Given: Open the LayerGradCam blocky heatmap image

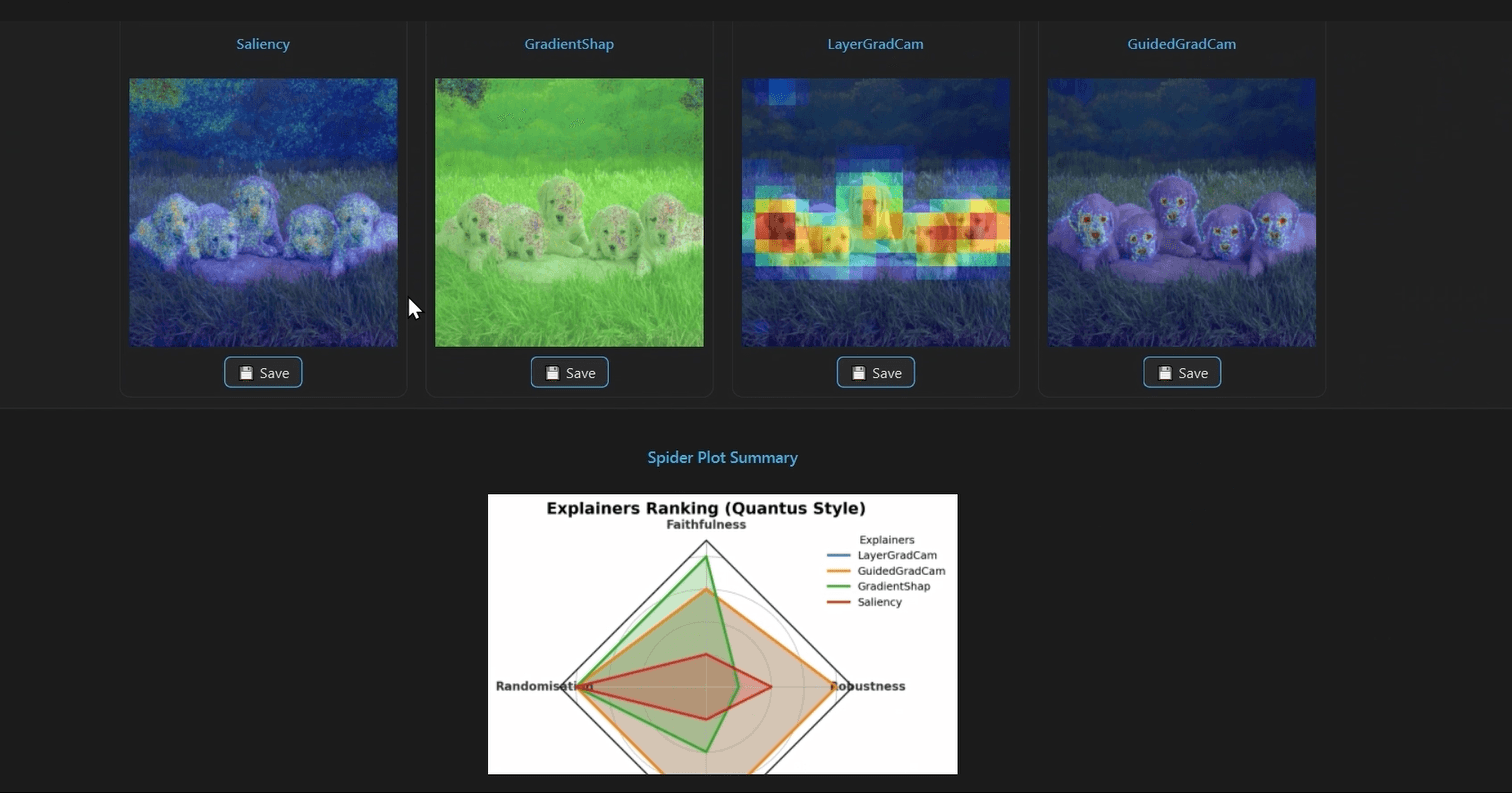Looking at the screenshot, I should coord(875,213).
